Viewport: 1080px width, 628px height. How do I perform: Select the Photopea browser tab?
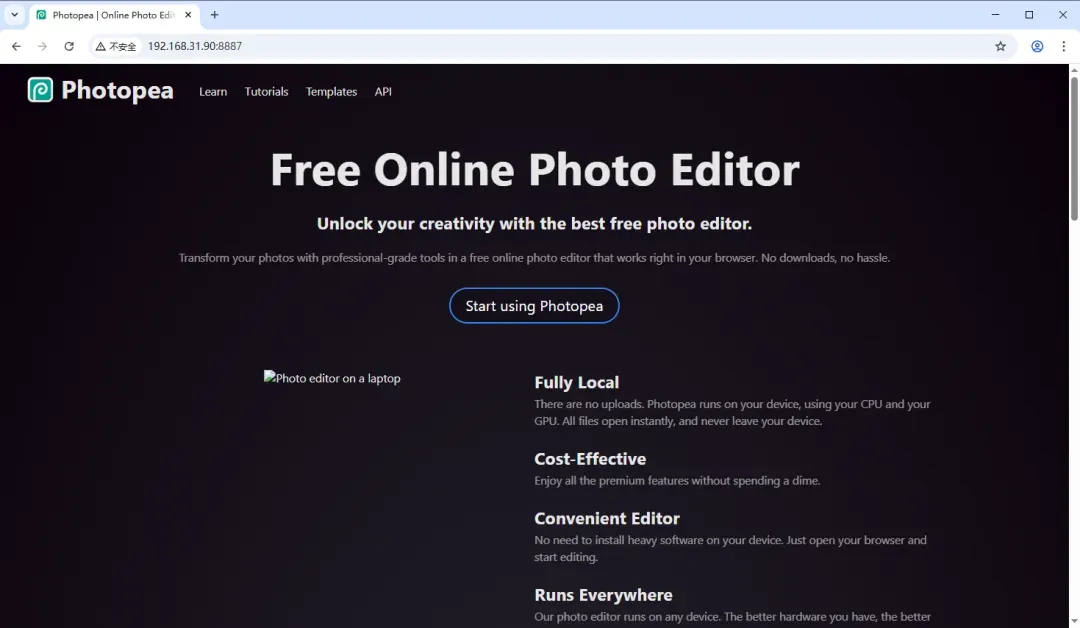pos(114,15)
